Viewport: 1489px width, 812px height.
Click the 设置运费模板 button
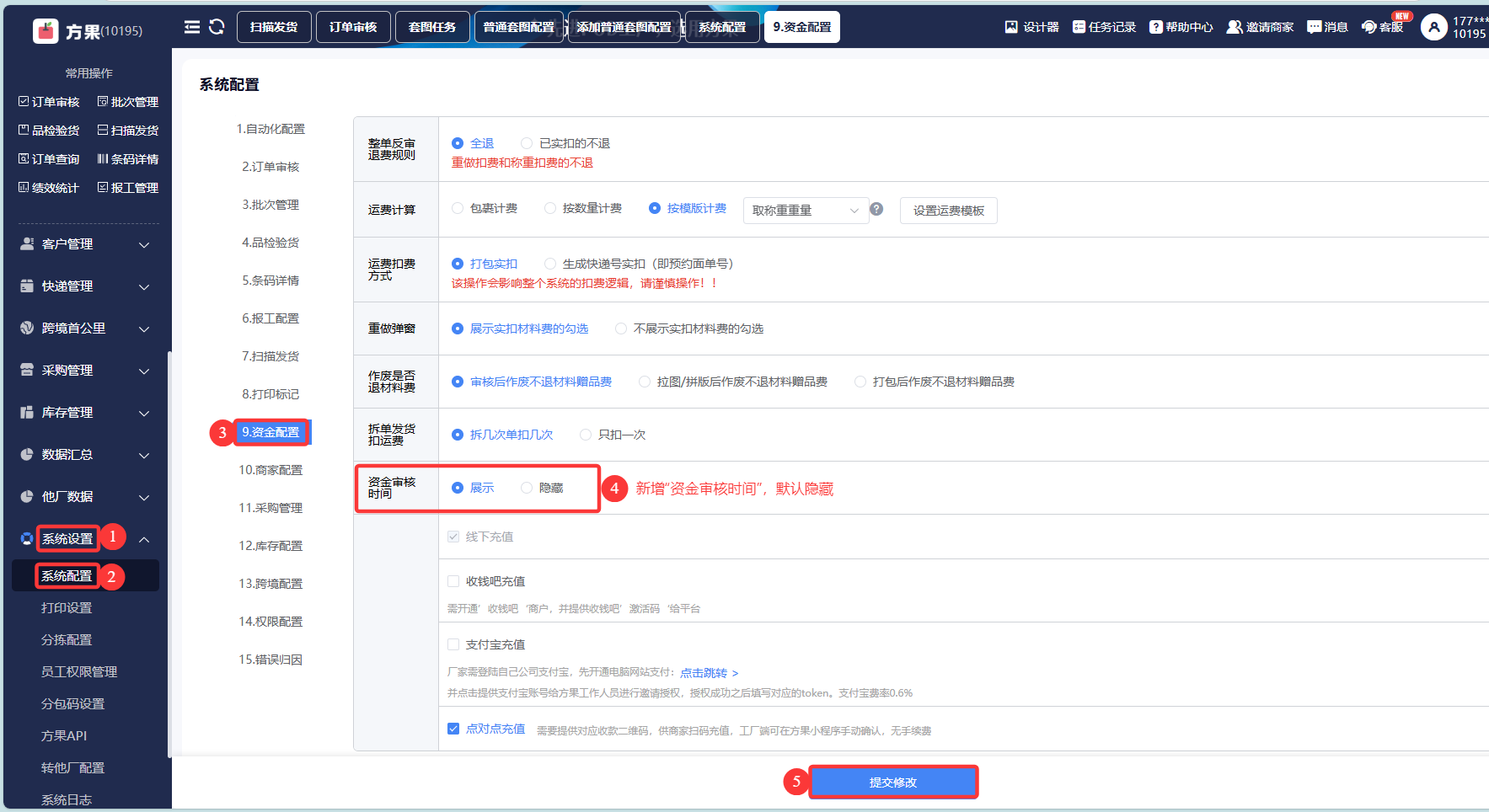pyautogui.click(x=949, y=211)
